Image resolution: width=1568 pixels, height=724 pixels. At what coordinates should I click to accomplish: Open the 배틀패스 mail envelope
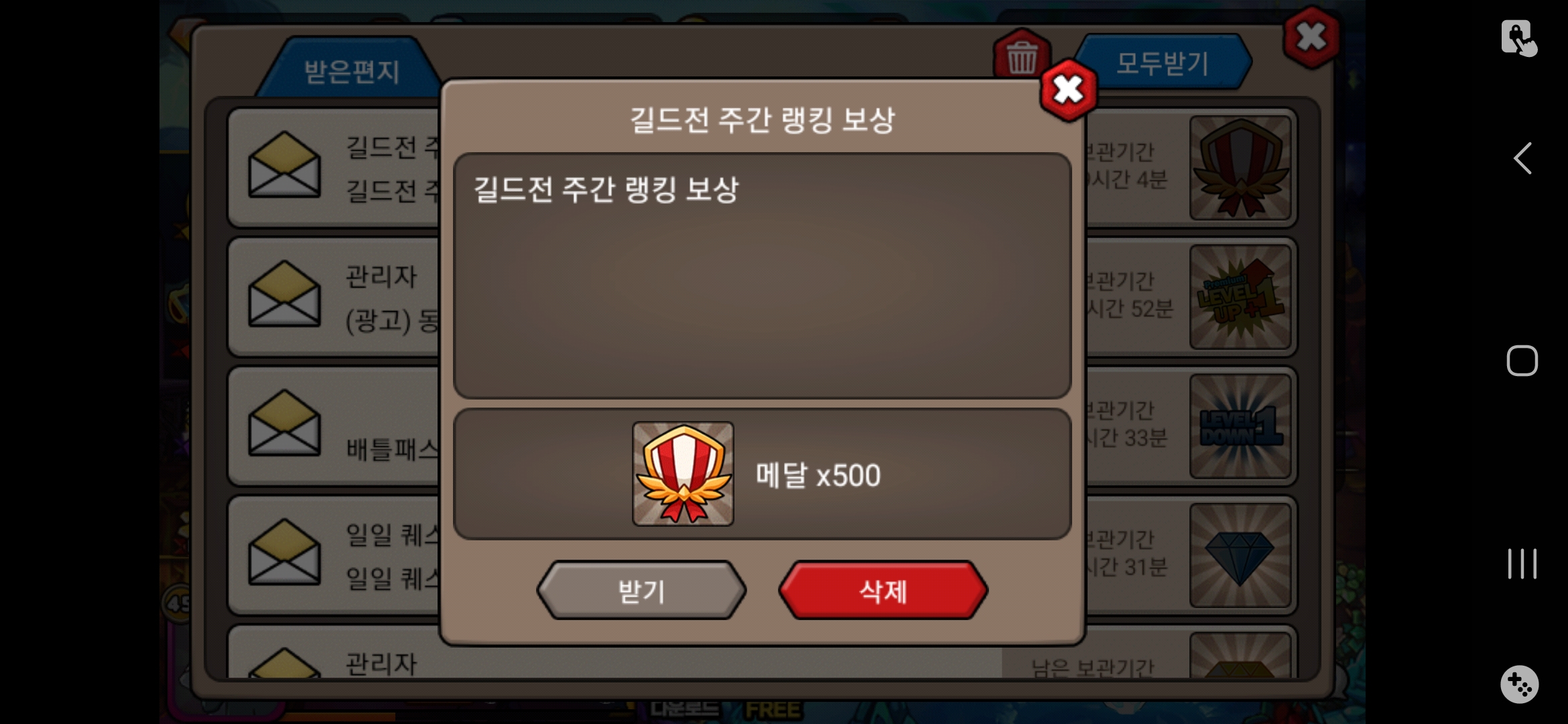(284, 424)
